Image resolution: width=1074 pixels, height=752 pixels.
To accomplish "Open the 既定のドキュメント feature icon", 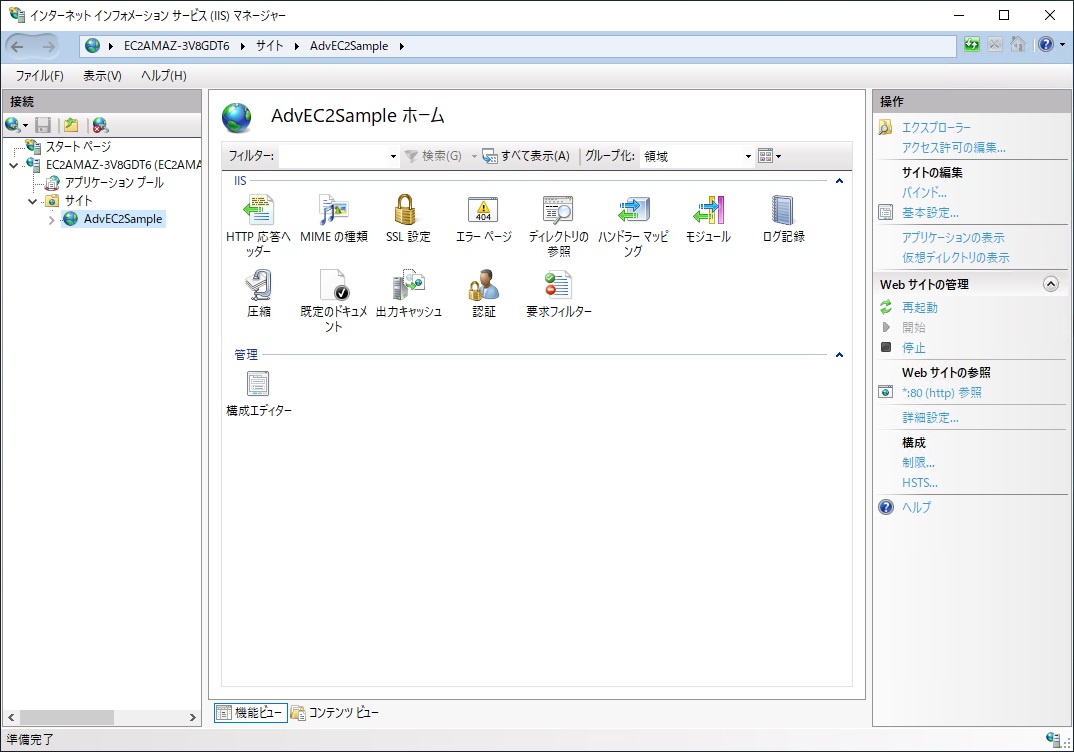I will 334,285.
